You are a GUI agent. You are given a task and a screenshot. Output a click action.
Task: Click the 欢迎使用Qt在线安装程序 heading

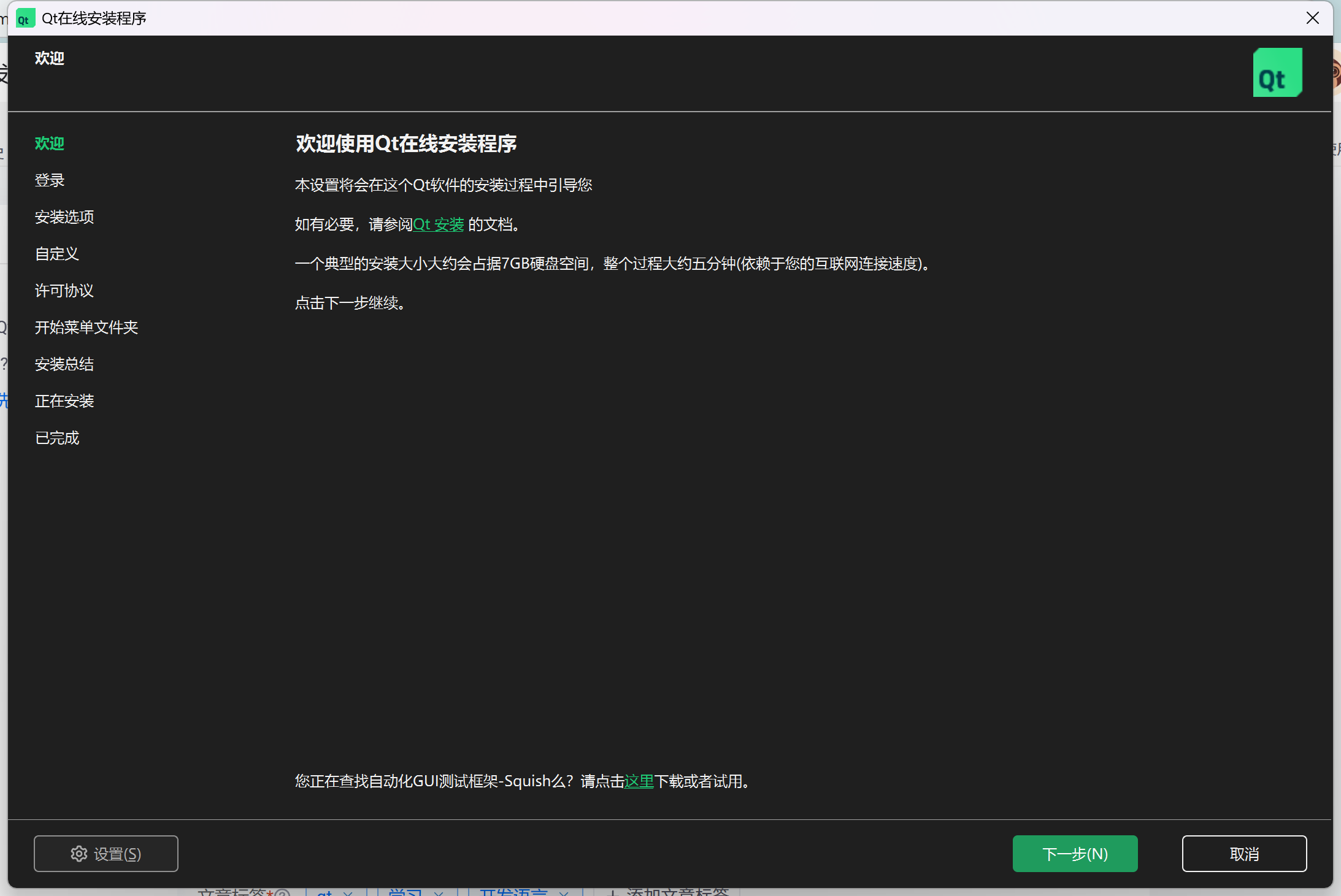click(x=406, y=144)
